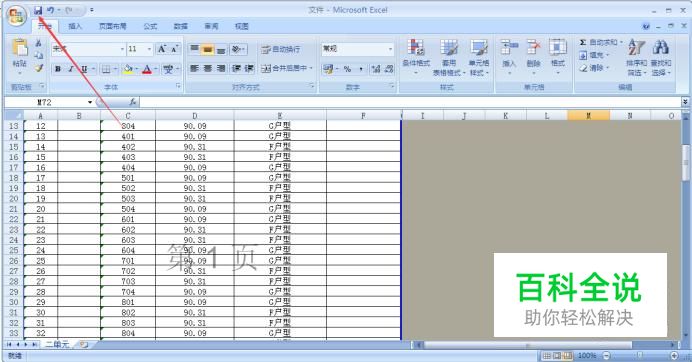This screenshot has width=692, height=362.
Task: Toggle Underline formatting
Action: (x=83, y=69)
